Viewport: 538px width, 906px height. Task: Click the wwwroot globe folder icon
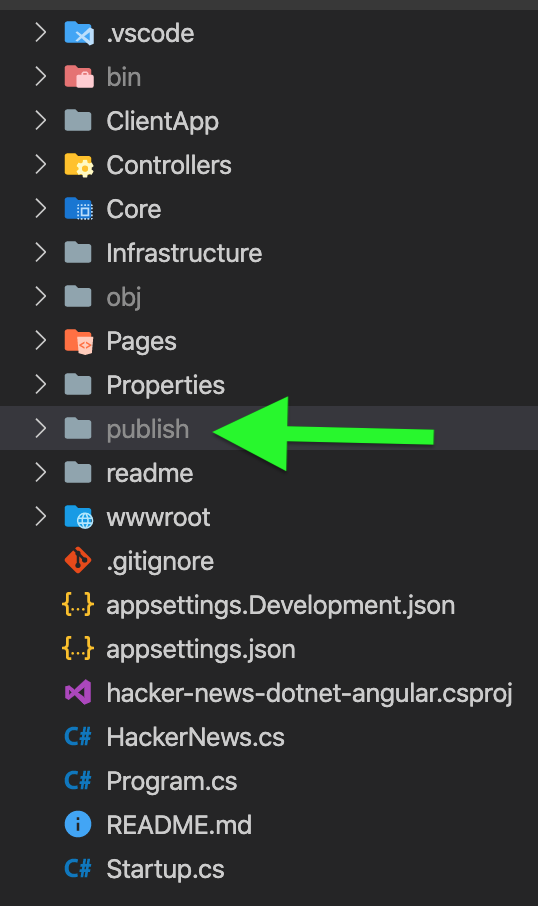[x=79, y=517]
